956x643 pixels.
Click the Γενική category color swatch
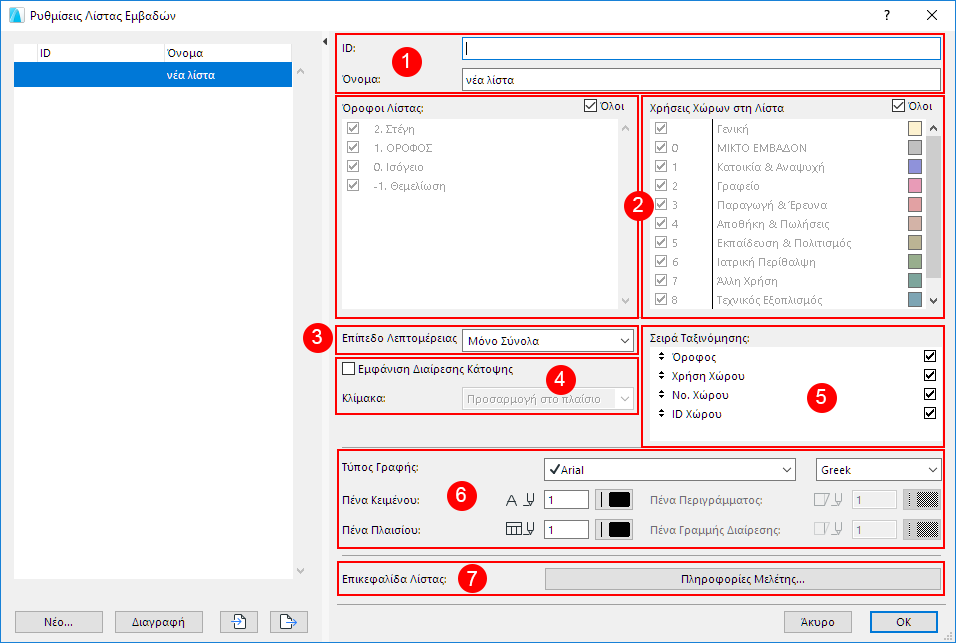point(915,128)
